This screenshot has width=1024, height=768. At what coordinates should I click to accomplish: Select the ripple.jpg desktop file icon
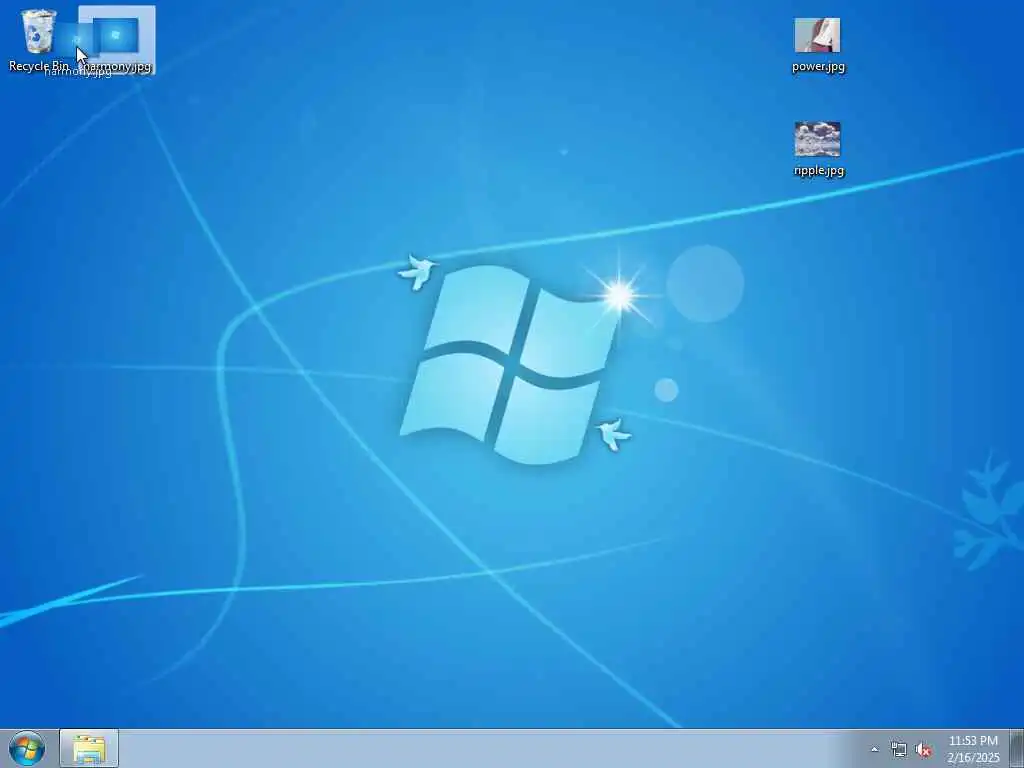[x=818, y=139]
